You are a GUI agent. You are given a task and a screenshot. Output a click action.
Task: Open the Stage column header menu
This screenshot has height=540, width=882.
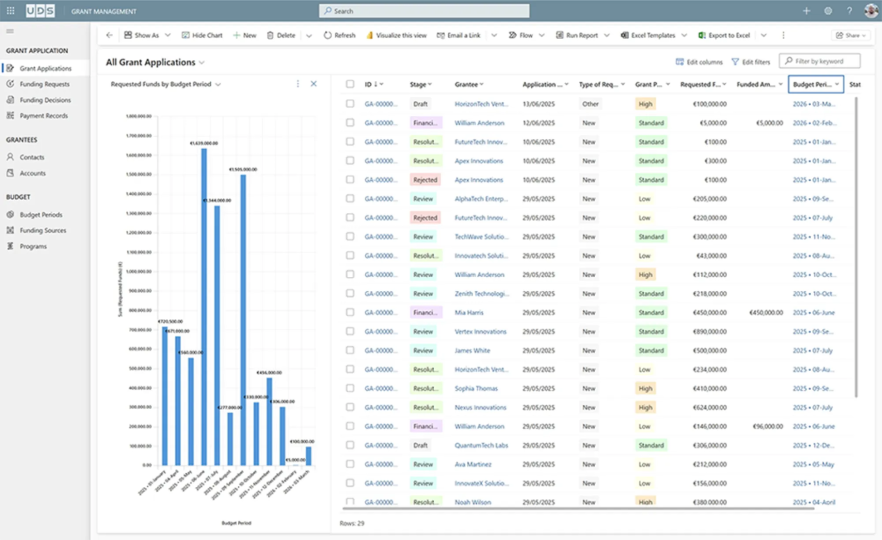[x=421, y=84]
